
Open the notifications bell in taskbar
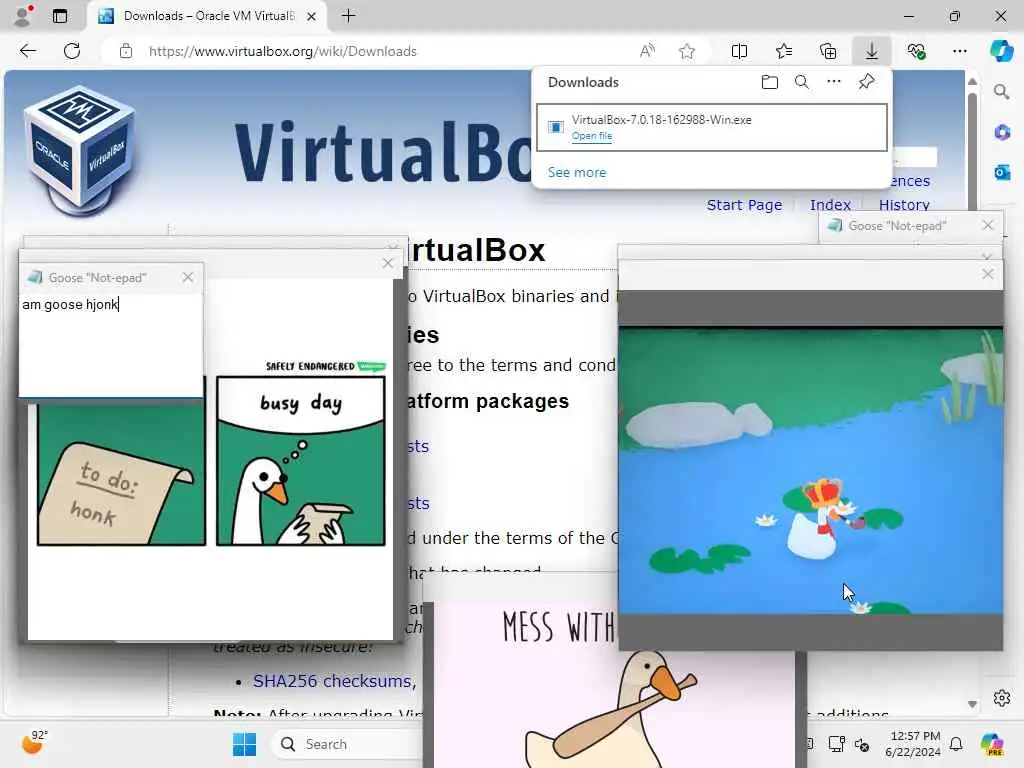[x=956, y=744]
